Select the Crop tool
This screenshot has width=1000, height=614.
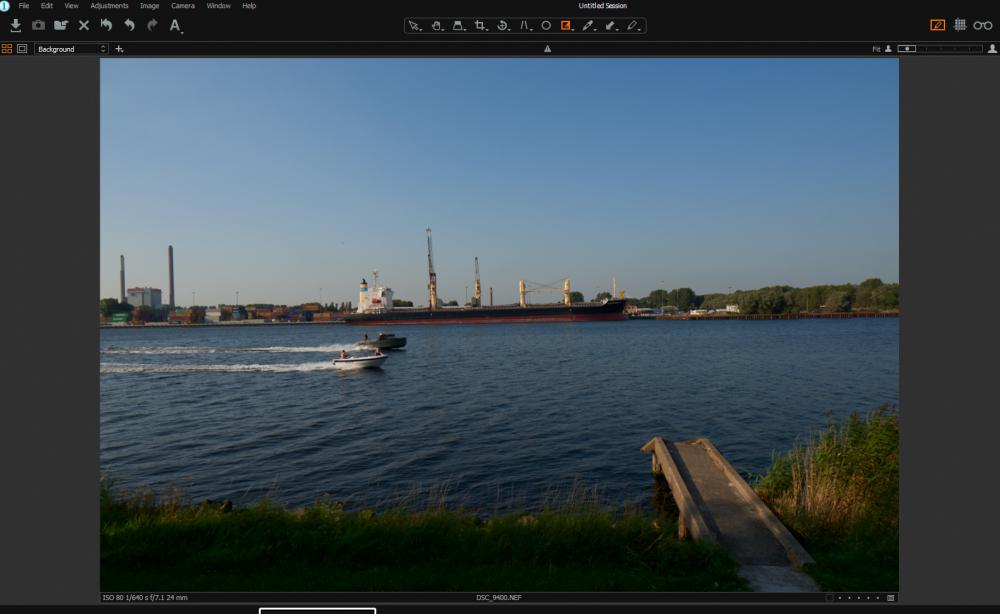point(481,26)
